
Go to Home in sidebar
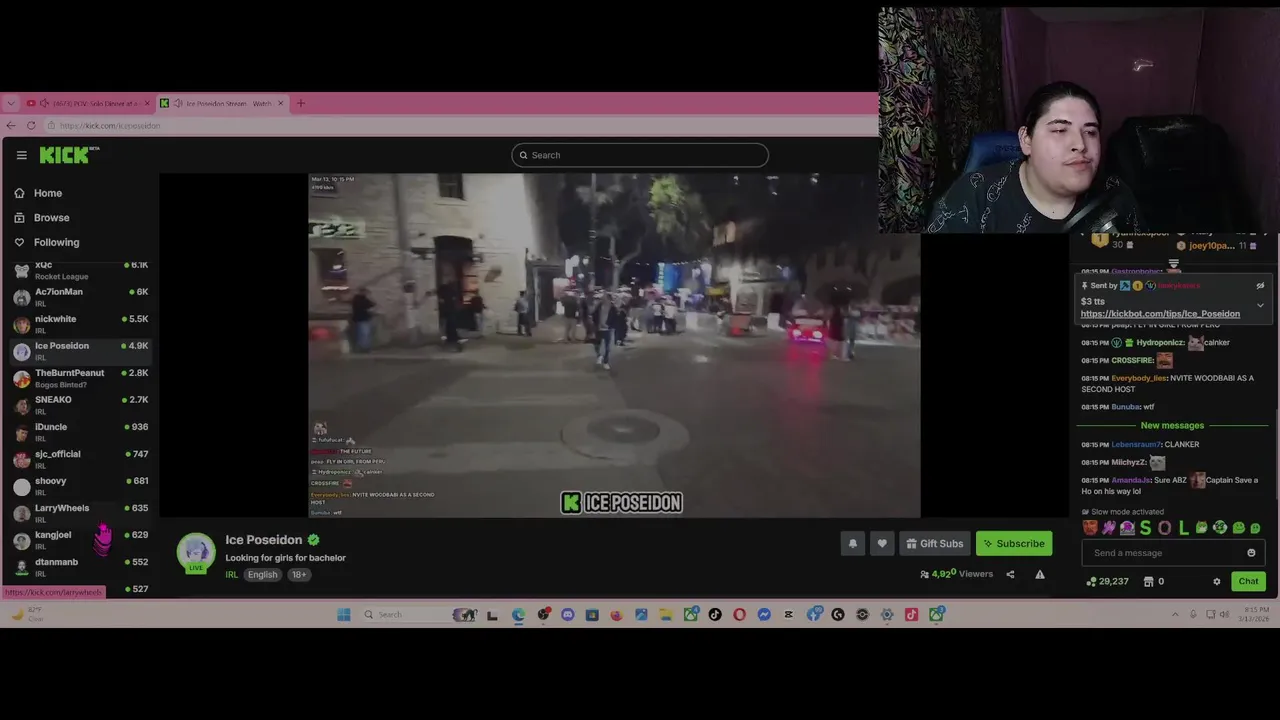click(x=47, y=193)
